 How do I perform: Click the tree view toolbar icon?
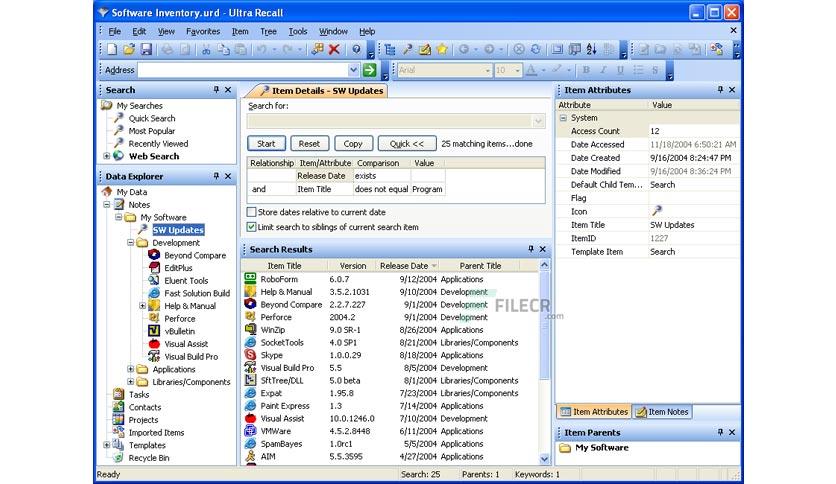click(390, 50)
